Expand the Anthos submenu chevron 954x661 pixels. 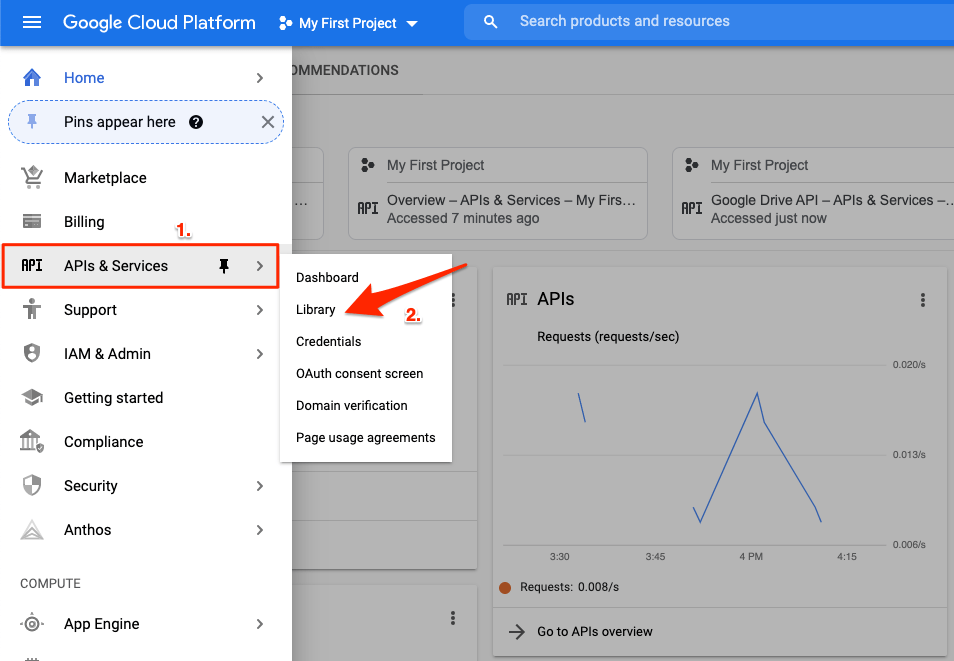(x=260, y=530)
